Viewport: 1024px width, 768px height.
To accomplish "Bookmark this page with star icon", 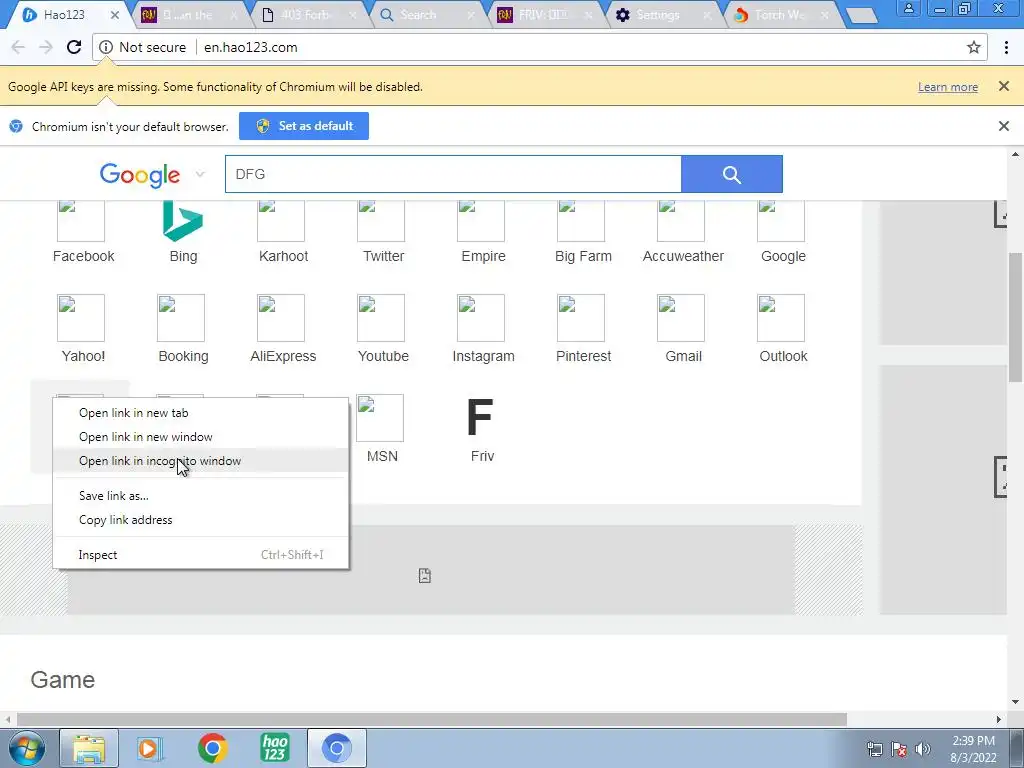I will click(x=974, y=47).
